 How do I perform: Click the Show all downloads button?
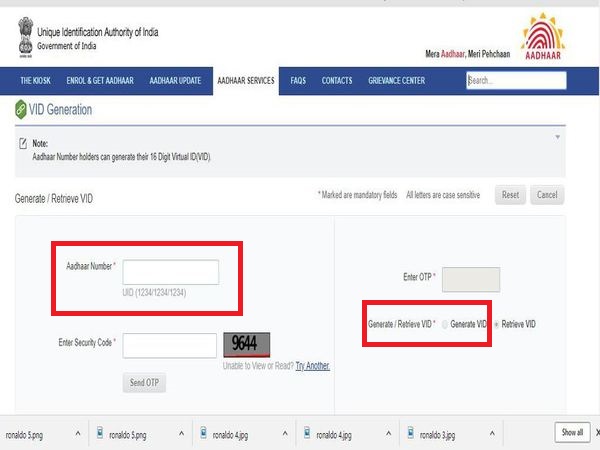pos(571,433)
